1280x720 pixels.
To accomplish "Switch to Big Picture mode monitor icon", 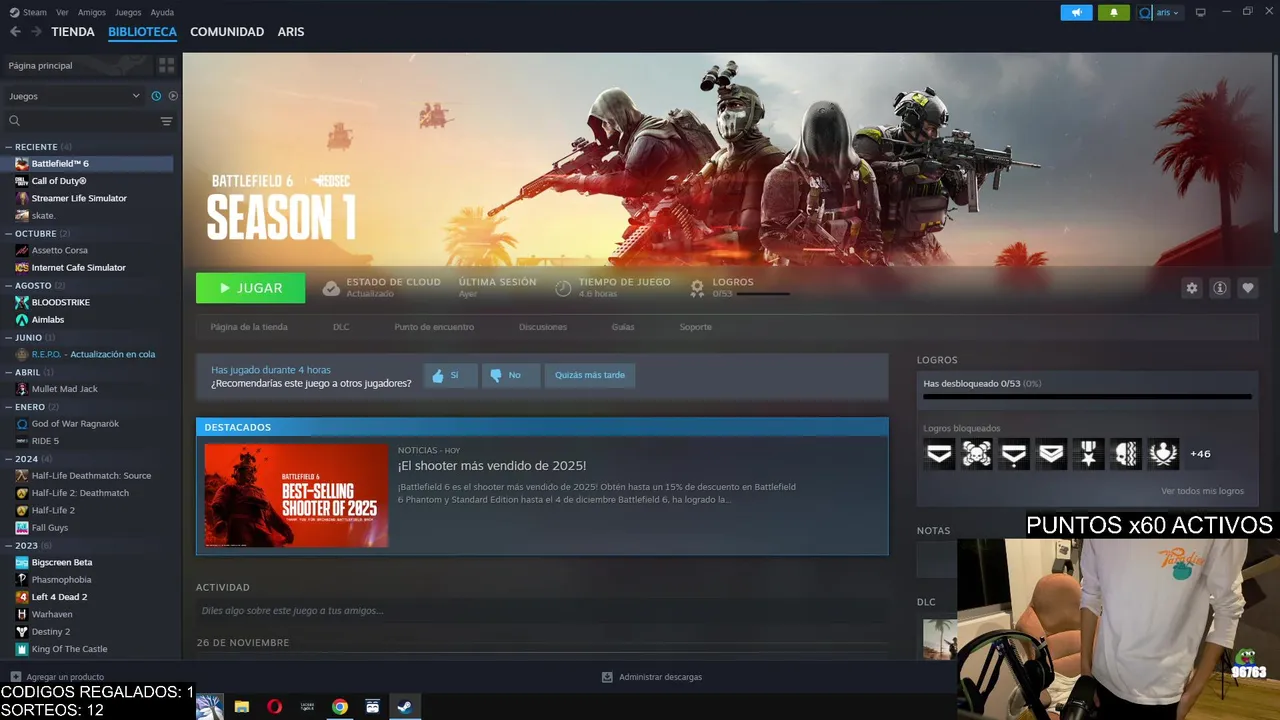I will click(1201, 12).
